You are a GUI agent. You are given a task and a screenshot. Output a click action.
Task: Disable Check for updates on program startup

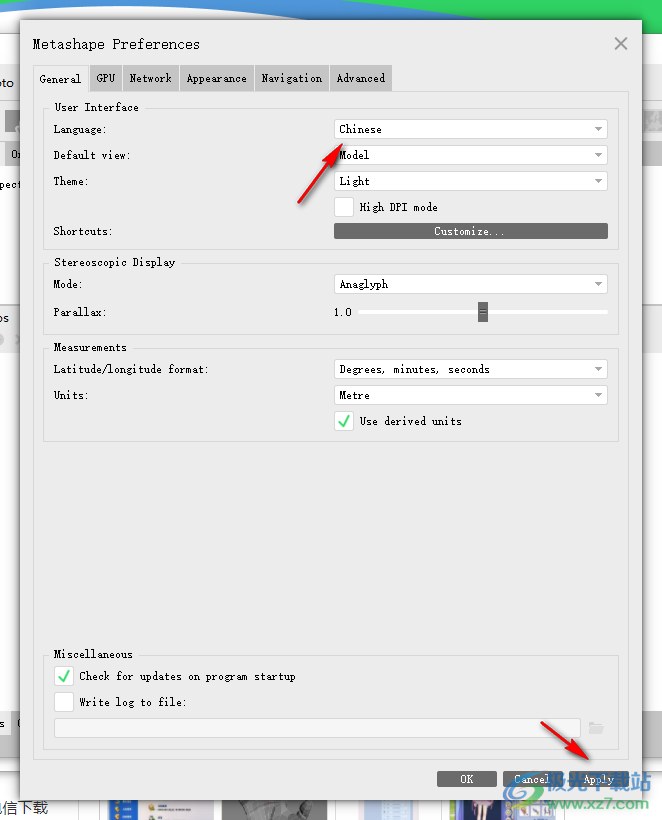tap(64, 676)
